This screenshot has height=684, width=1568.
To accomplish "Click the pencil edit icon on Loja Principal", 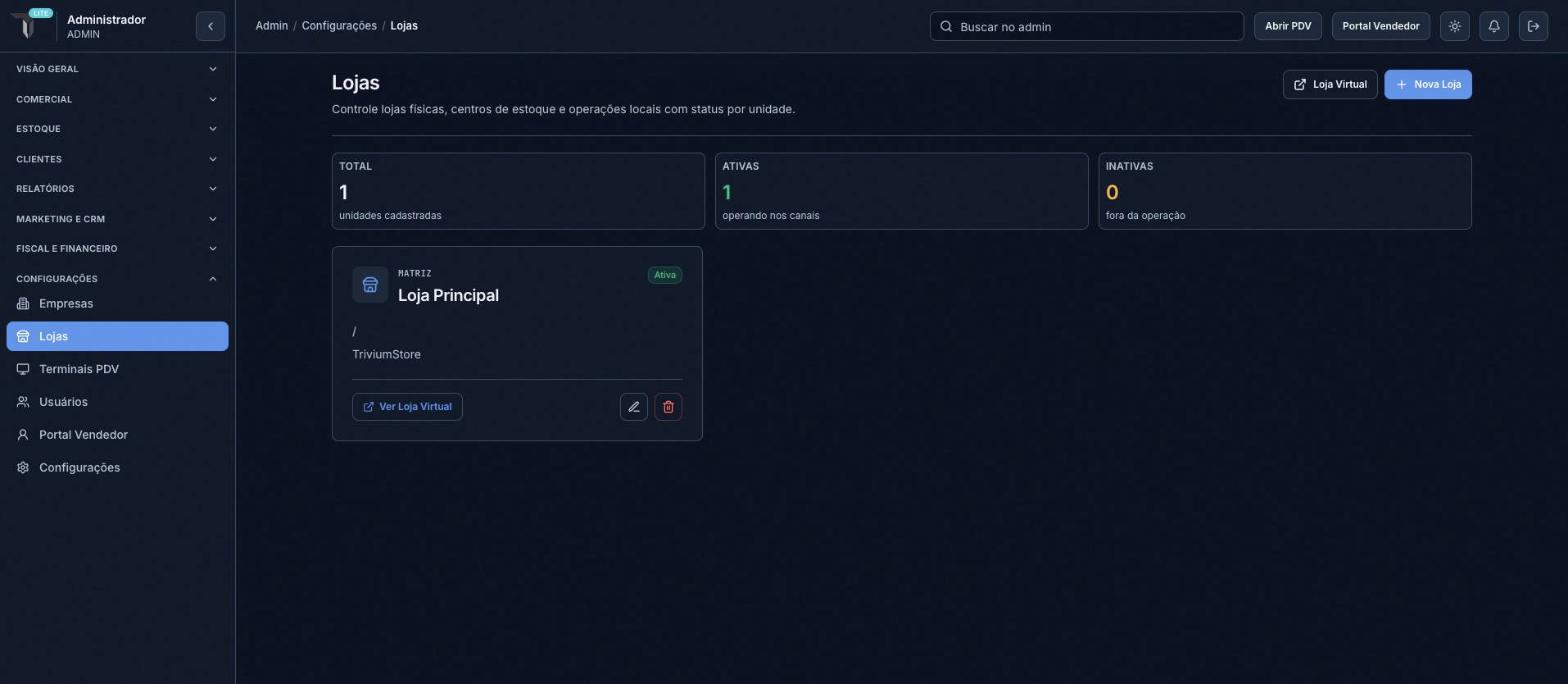I will [634, 407].
